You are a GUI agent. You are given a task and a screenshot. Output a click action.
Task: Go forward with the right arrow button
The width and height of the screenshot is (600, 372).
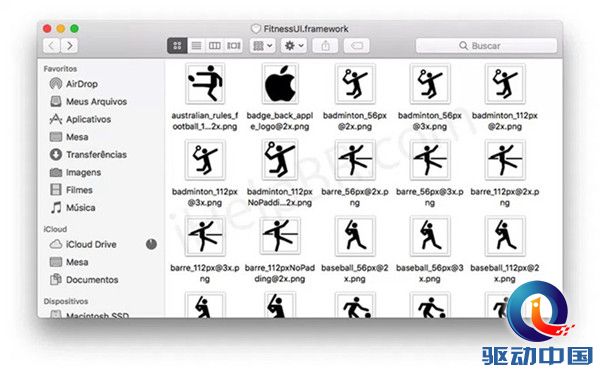pyautogui.click(x=69, y=46)
